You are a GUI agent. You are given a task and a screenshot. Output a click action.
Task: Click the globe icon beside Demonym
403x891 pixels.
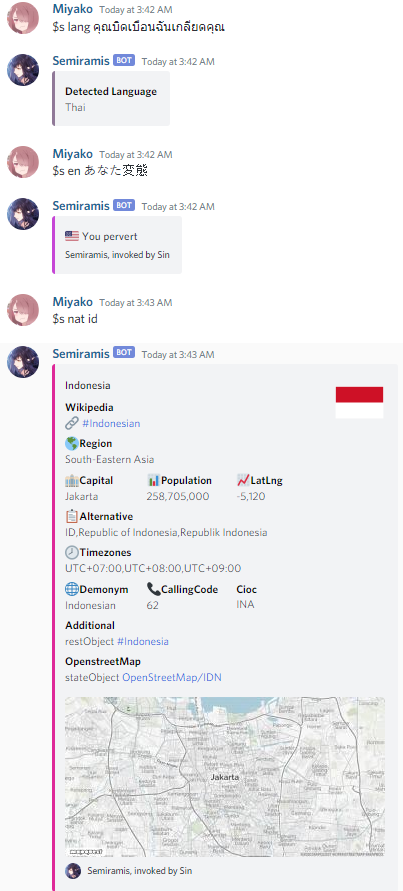[72, 589]
